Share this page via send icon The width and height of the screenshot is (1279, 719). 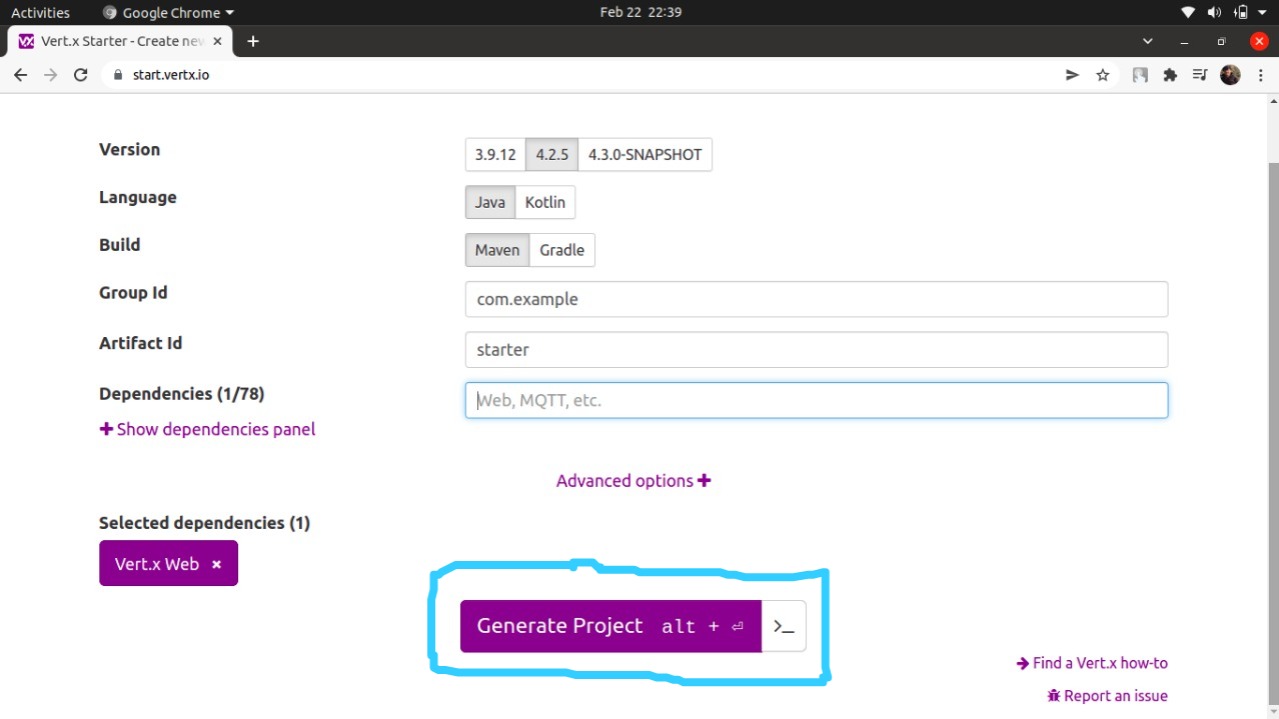pyautogui.click(x=1072, y=75)
